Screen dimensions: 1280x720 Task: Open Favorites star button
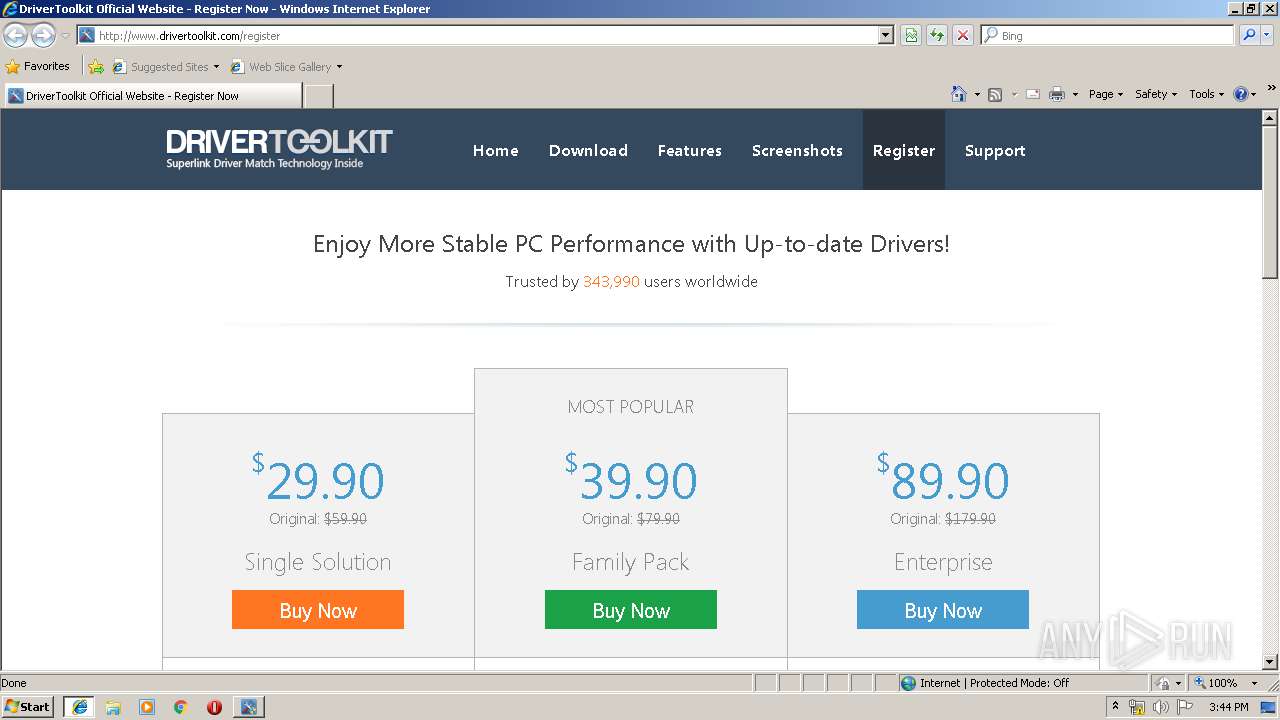[38, 66]
